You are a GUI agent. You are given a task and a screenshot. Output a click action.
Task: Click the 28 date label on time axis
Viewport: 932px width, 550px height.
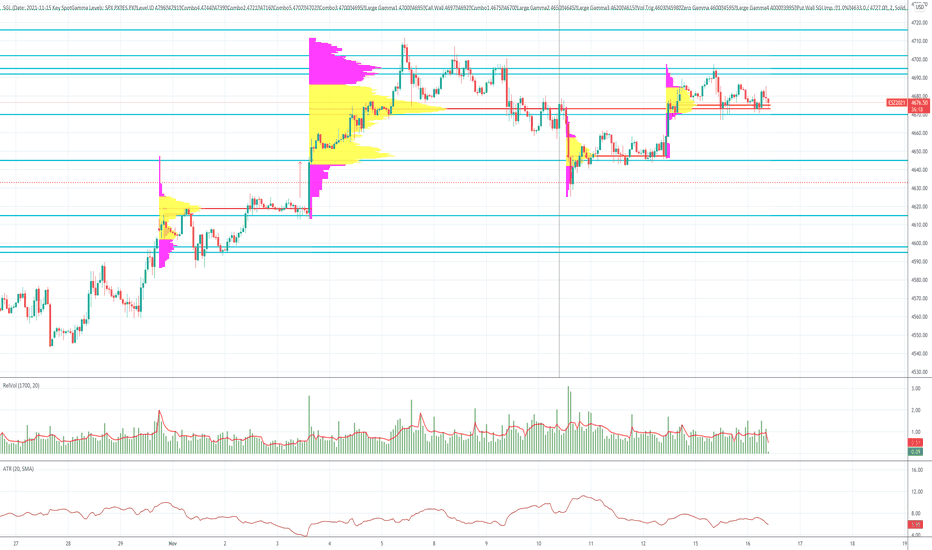(x=68, y=543)
